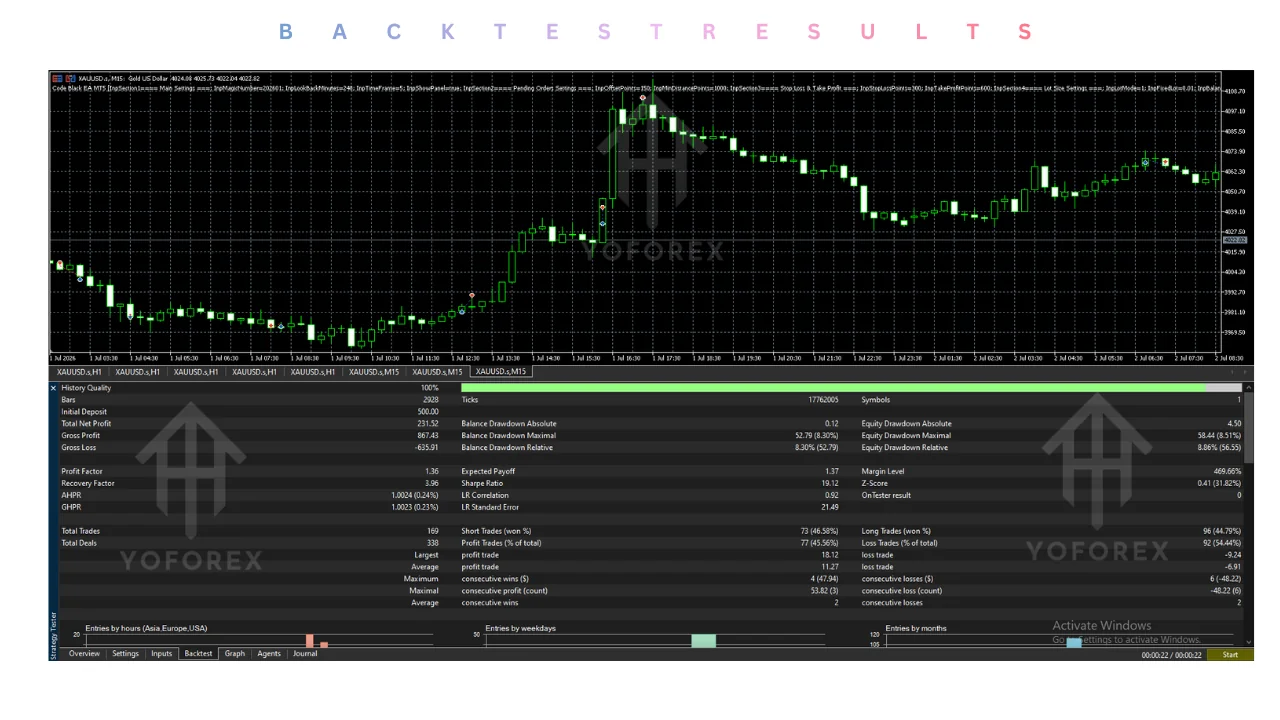Select the Ticks value 17762005
Viewport: 1280px width, 720px height.
(x=823, y=400)
